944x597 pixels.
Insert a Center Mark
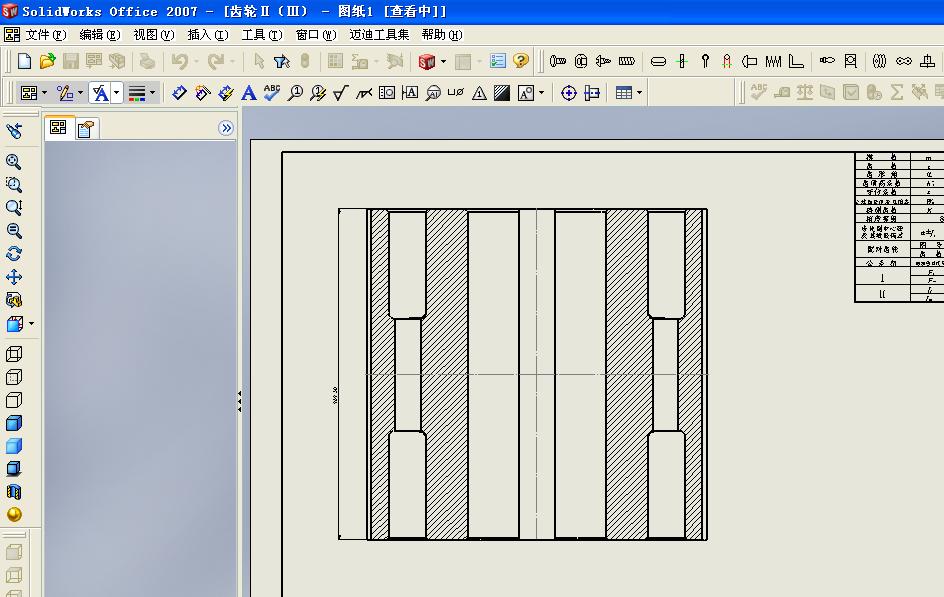point(568,93)
